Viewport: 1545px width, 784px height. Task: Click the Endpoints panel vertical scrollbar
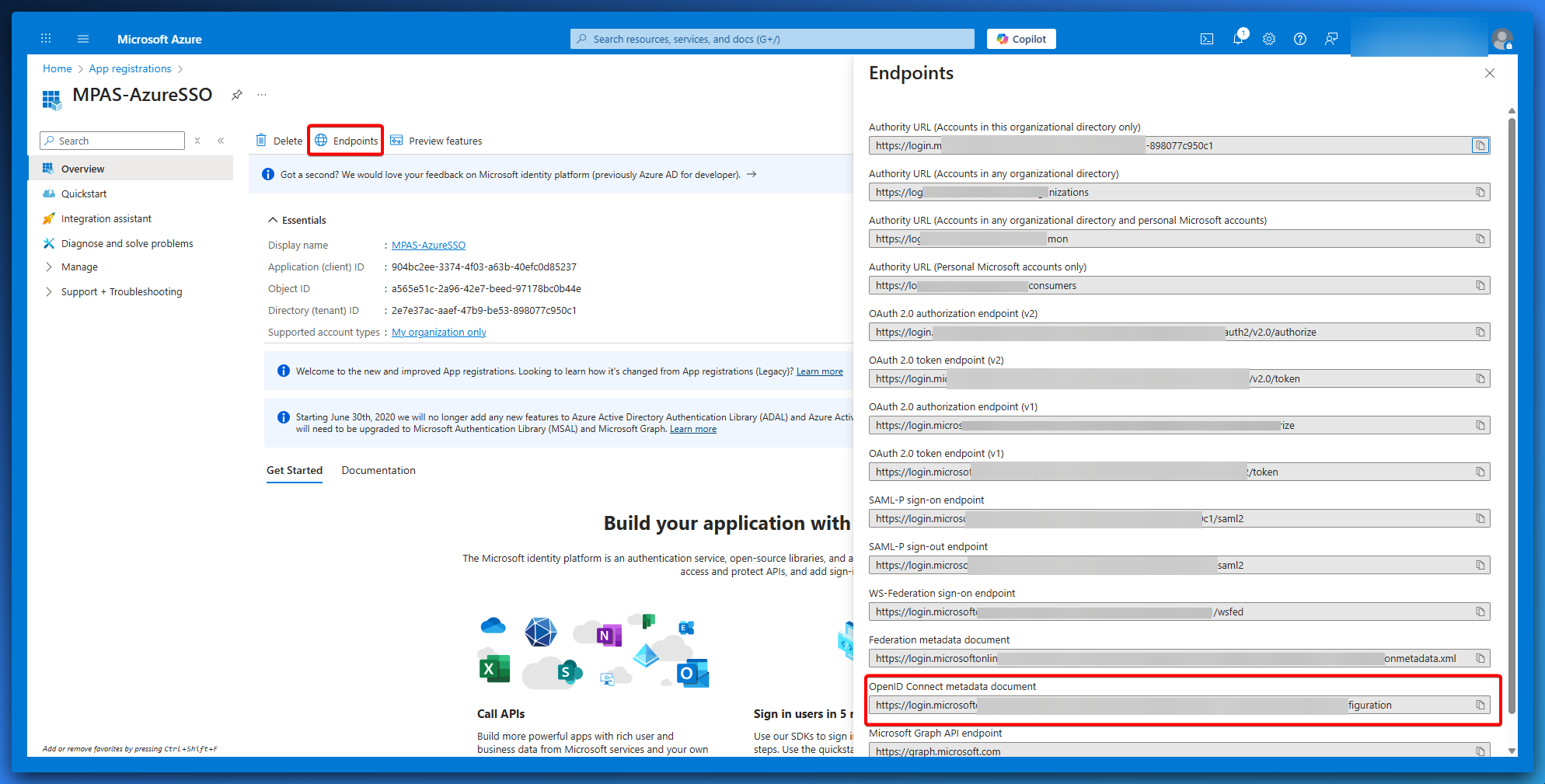pos(1512,416)
